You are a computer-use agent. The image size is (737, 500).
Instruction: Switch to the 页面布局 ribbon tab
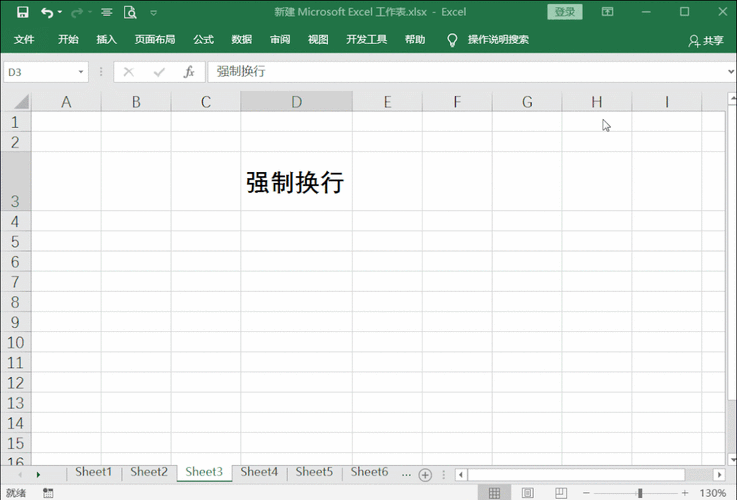155,39
